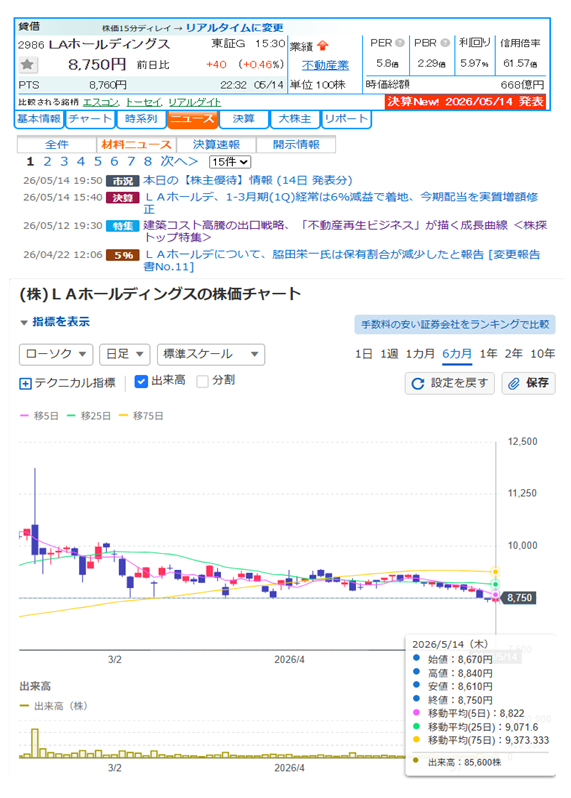Click the plus icon for テクニカル指標
Screen dimensions: 571x798
pos(25,383)
